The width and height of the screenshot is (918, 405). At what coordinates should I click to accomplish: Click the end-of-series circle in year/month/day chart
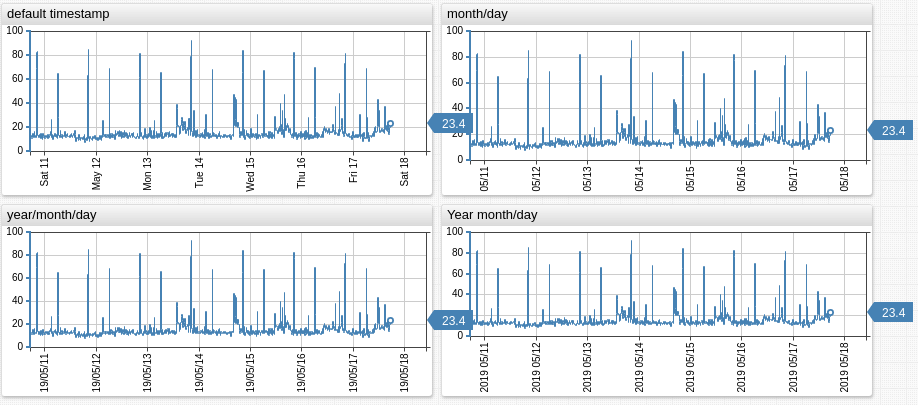pos(390,321)
